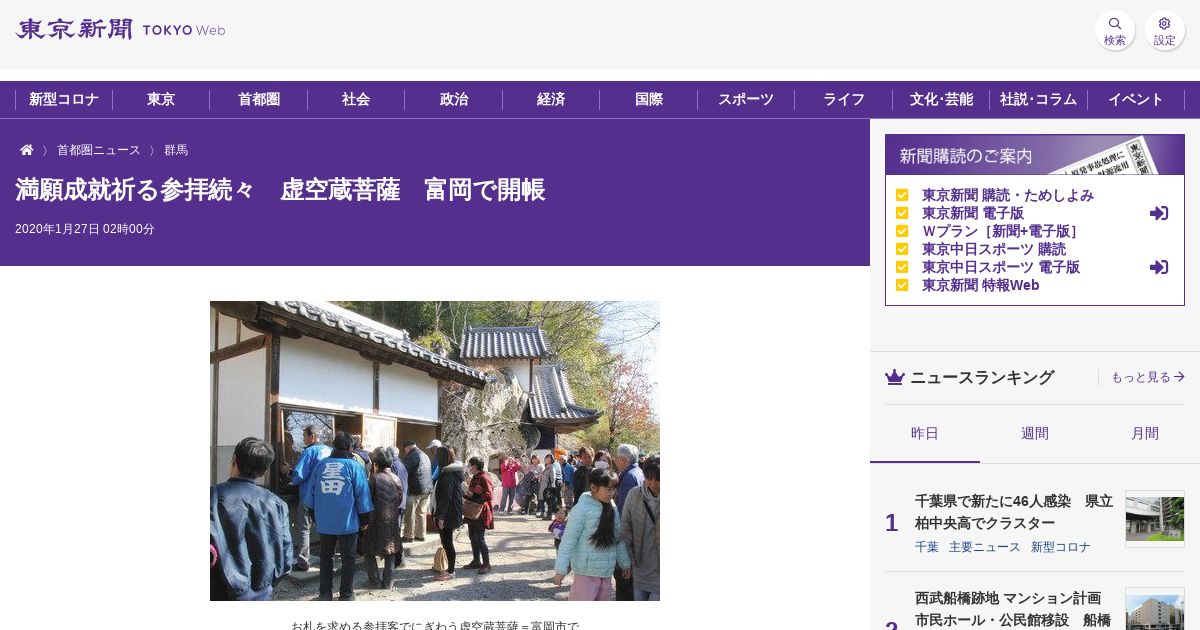
Task: Click the 群馬 breadcrumb link
Action: click(x=176, y=150)
